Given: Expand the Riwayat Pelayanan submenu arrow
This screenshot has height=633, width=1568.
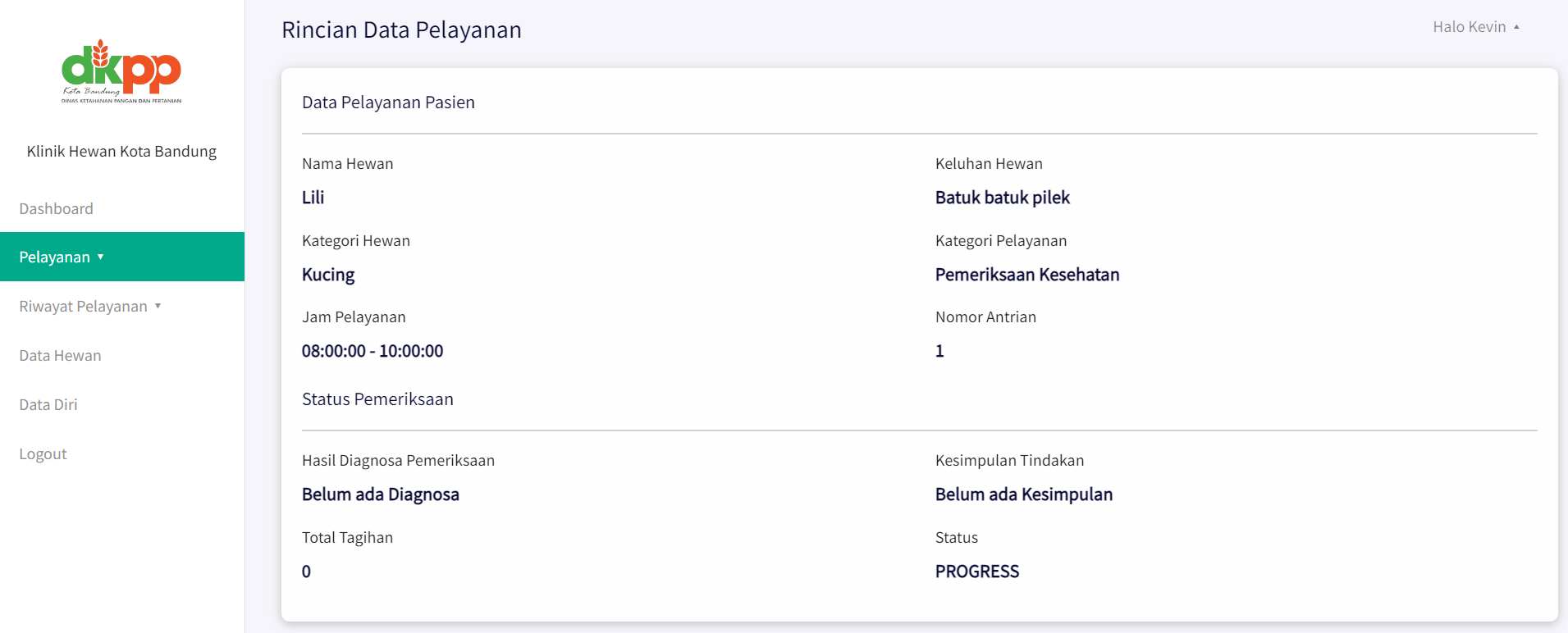Looking at the screenshot, I should click(158, 306).
